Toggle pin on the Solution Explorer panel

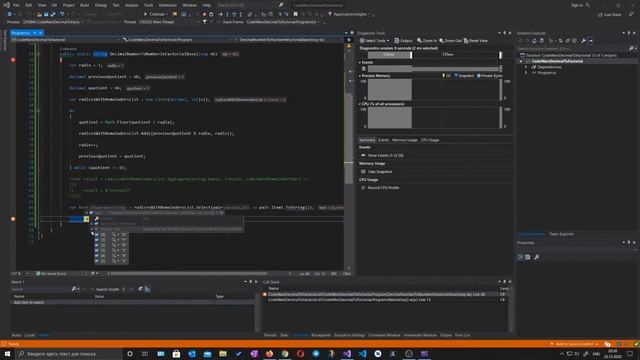tap(629, 33)
